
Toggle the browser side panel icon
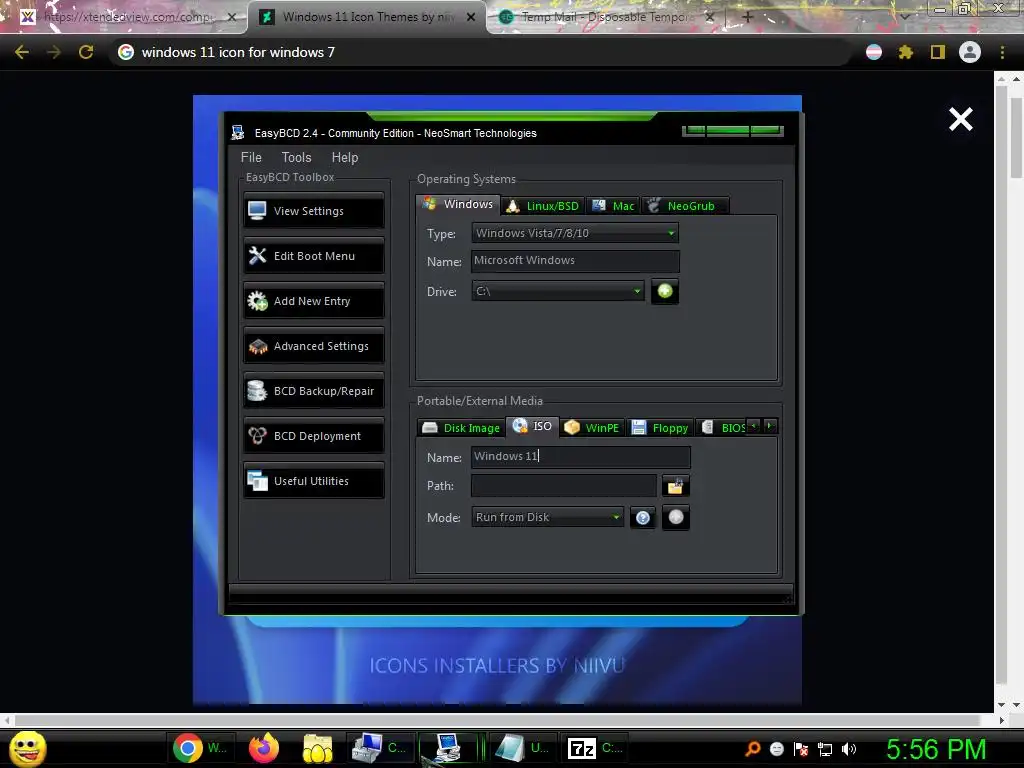click(938, 52)
